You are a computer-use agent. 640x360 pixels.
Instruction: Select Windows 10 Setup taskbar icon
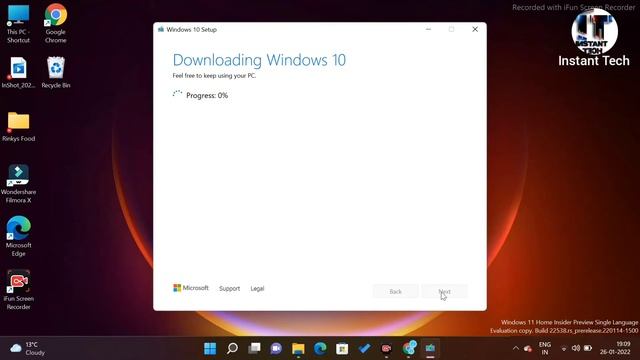point(430,348)
